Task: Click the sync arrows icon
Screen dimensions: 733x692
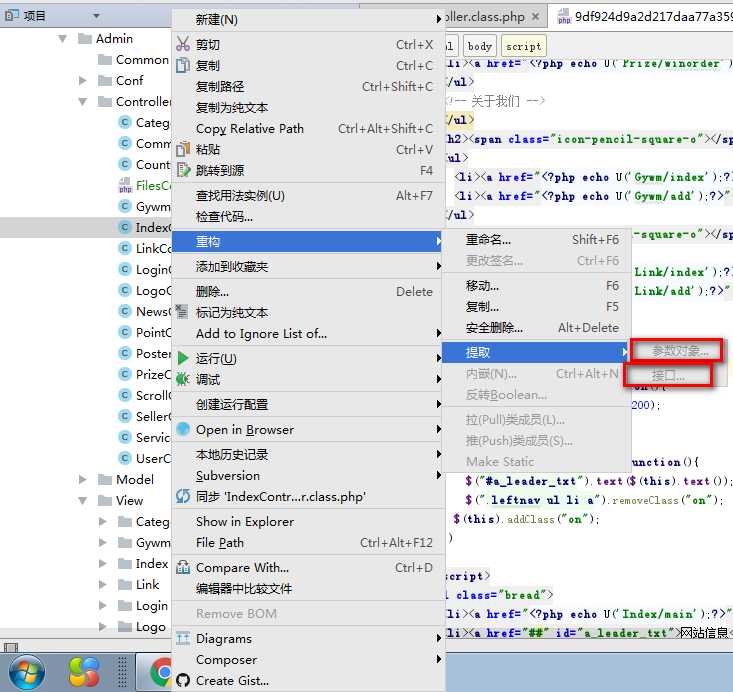Action: tap(183, 496)
